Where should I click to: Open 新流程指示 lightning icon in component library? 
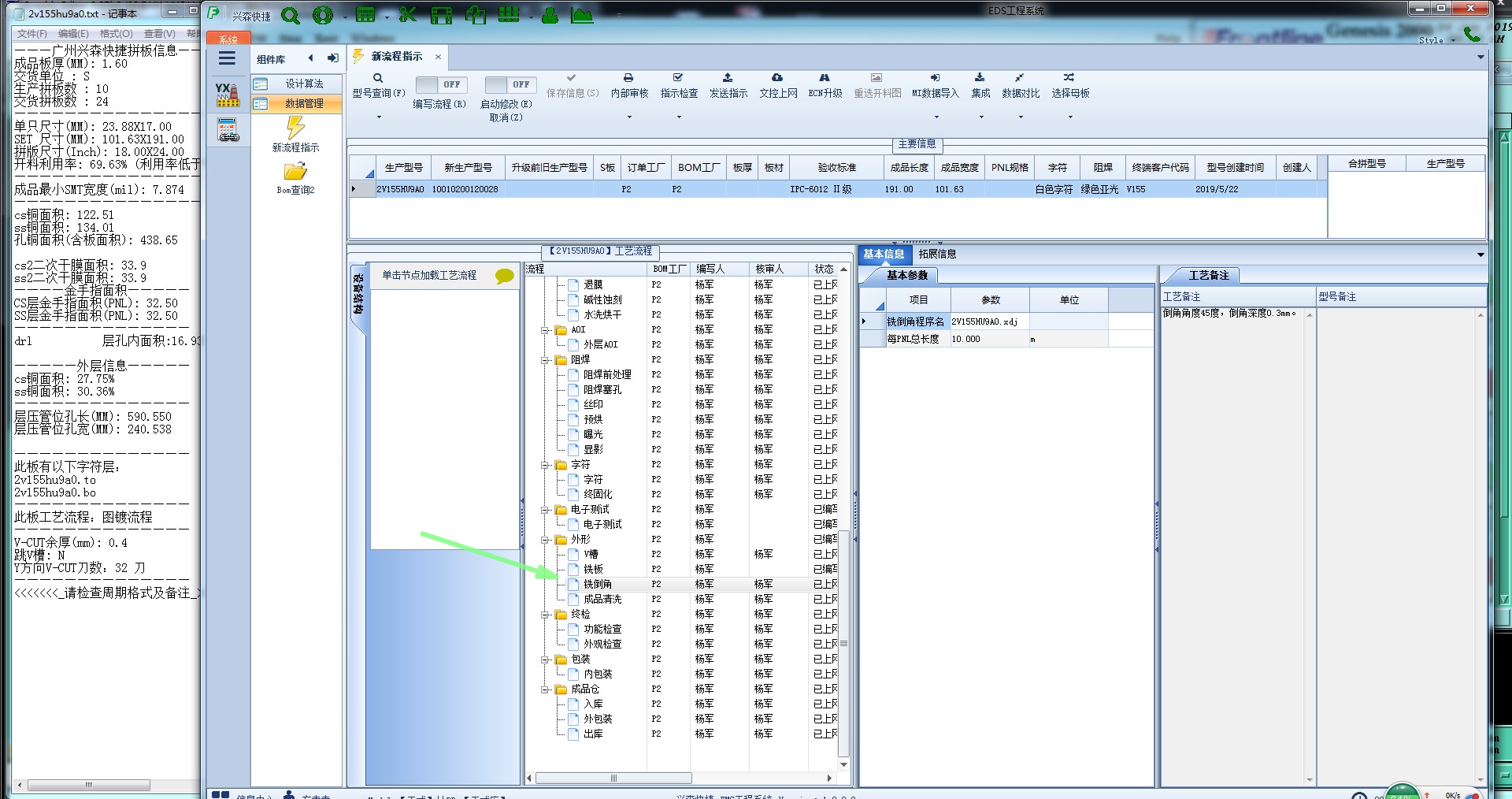[x=295, y=128]
